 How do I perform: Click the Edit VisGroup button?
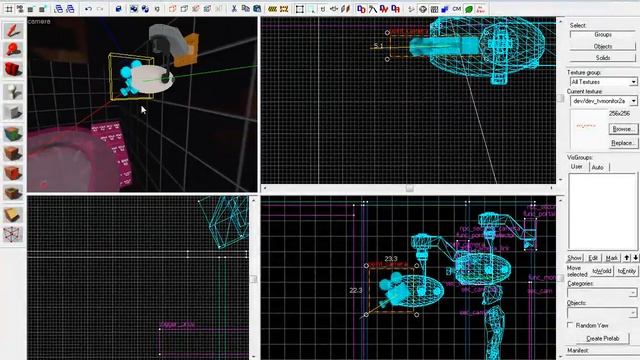tap(593, 258)
